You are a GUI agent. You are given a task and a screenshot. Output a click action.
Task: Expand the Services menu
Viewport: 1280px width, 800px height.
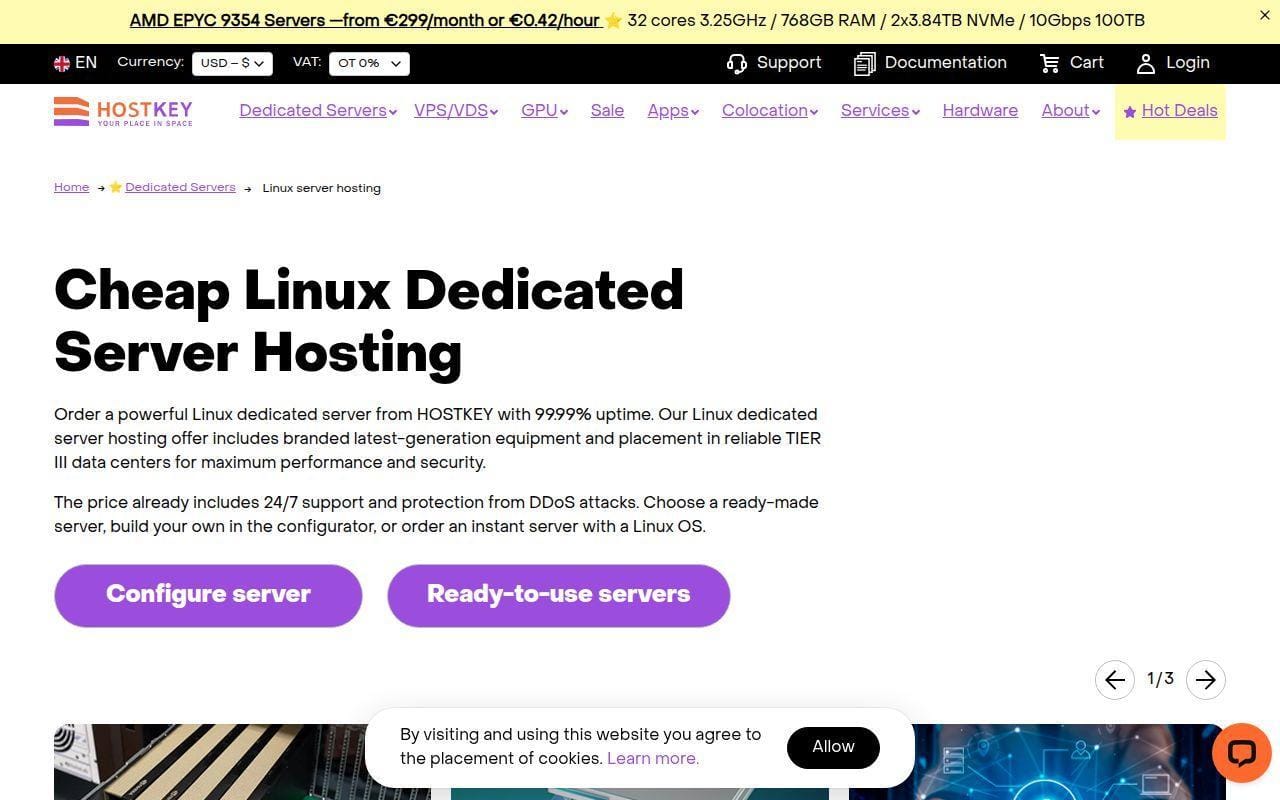880,111
